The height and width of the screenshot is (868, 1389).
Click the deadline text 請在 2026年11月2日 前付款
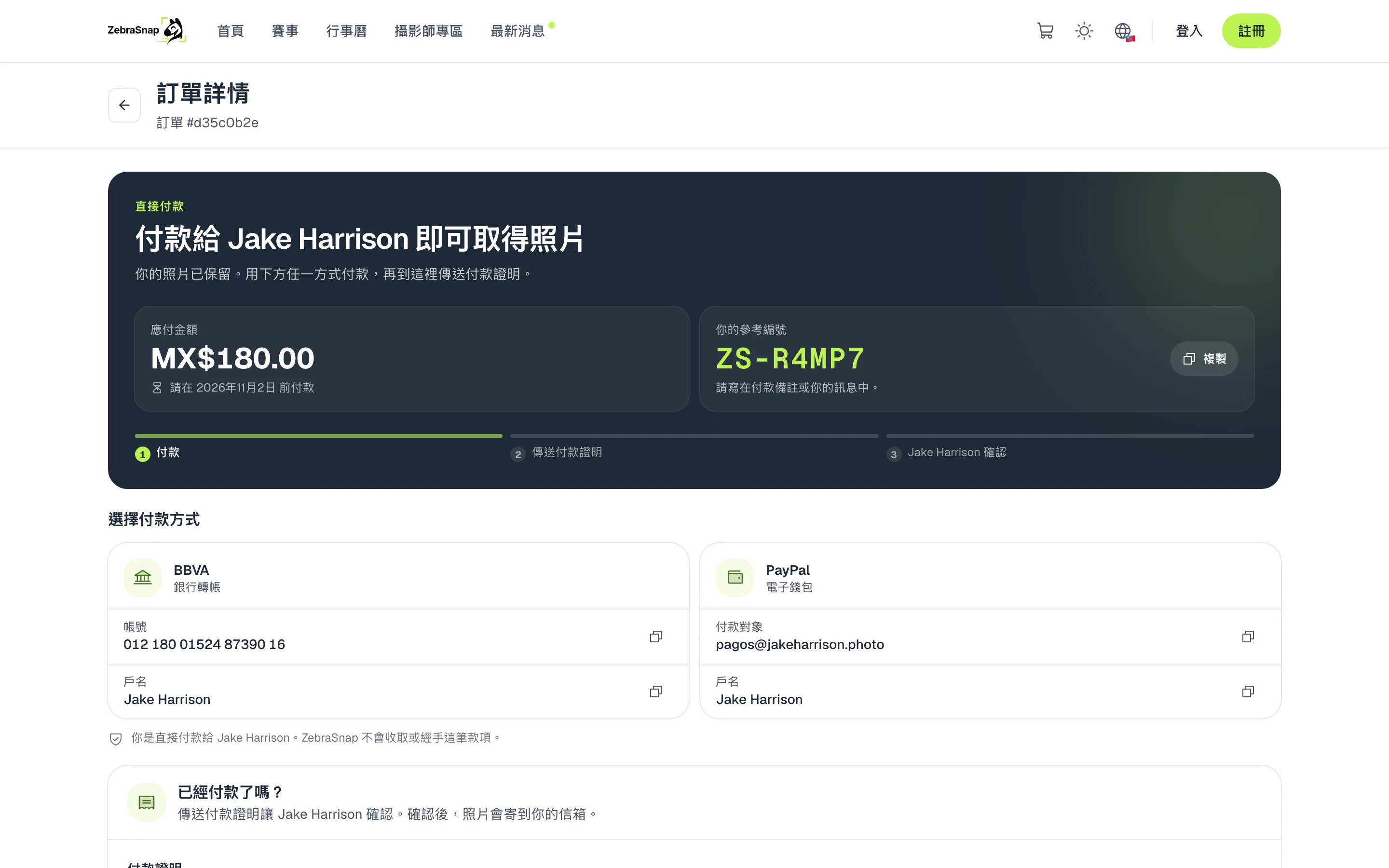tap(242, 388)
